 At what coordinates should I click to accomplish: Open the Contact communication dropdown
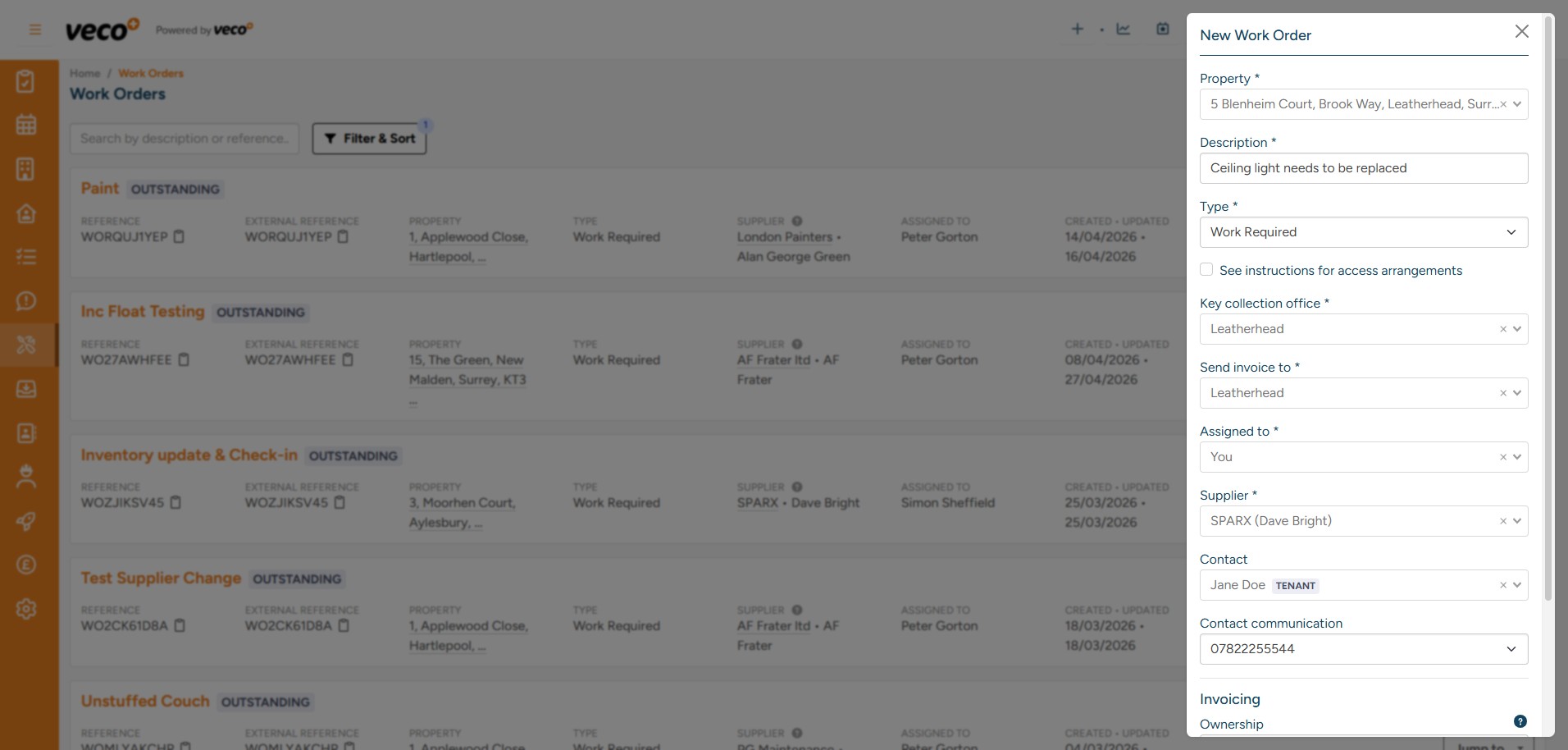(1364, 649)
